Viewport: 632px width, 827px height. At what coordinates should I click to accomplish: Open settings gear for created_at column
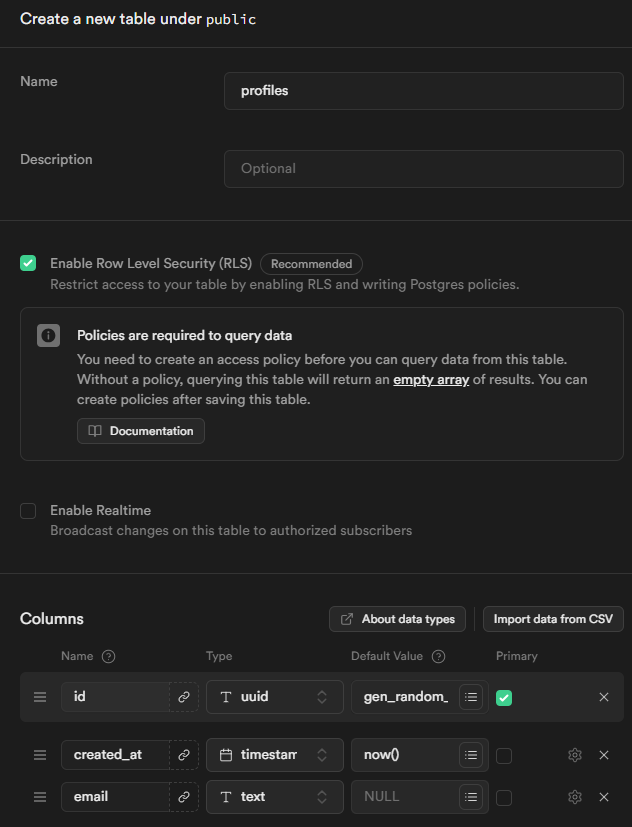(x=575, y=755)
